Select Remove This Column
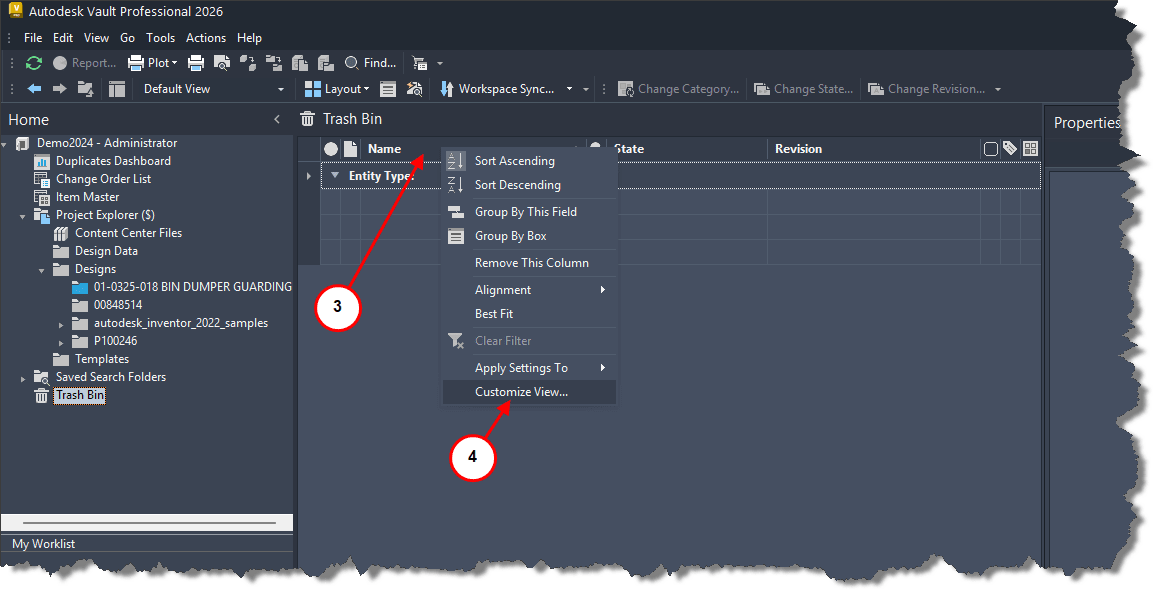 [x=529, y=263]
